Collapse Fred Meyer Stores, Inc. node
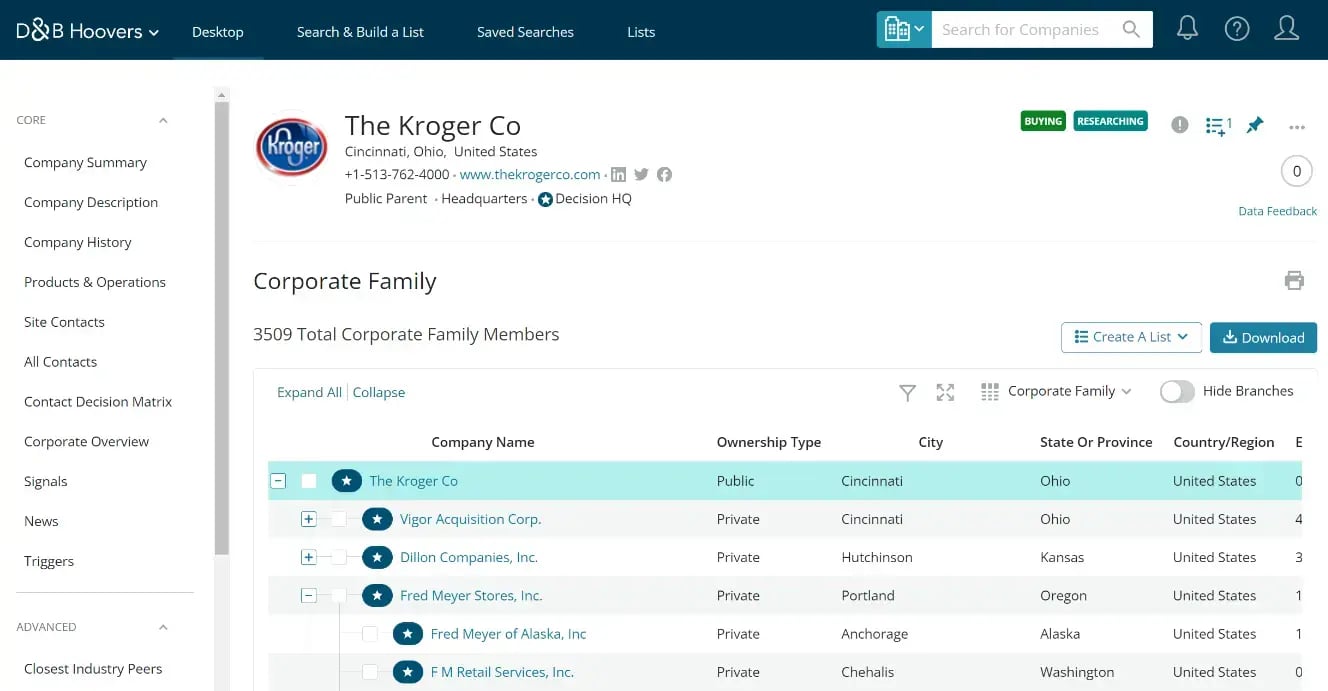This screenshot has height=691, width=1328. [308, 596]
